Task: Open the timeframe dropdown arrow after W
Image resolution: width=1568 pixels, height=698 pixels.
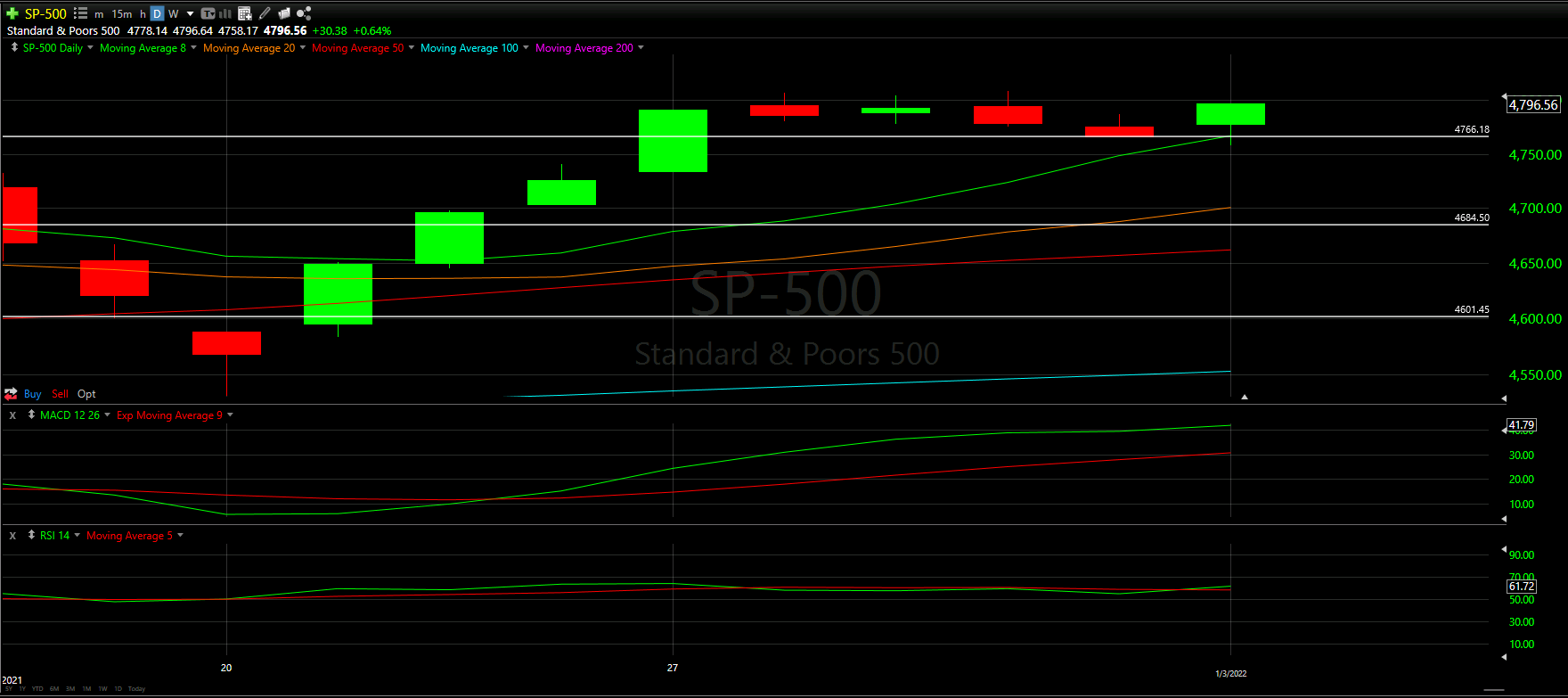Action: point(191,14)
